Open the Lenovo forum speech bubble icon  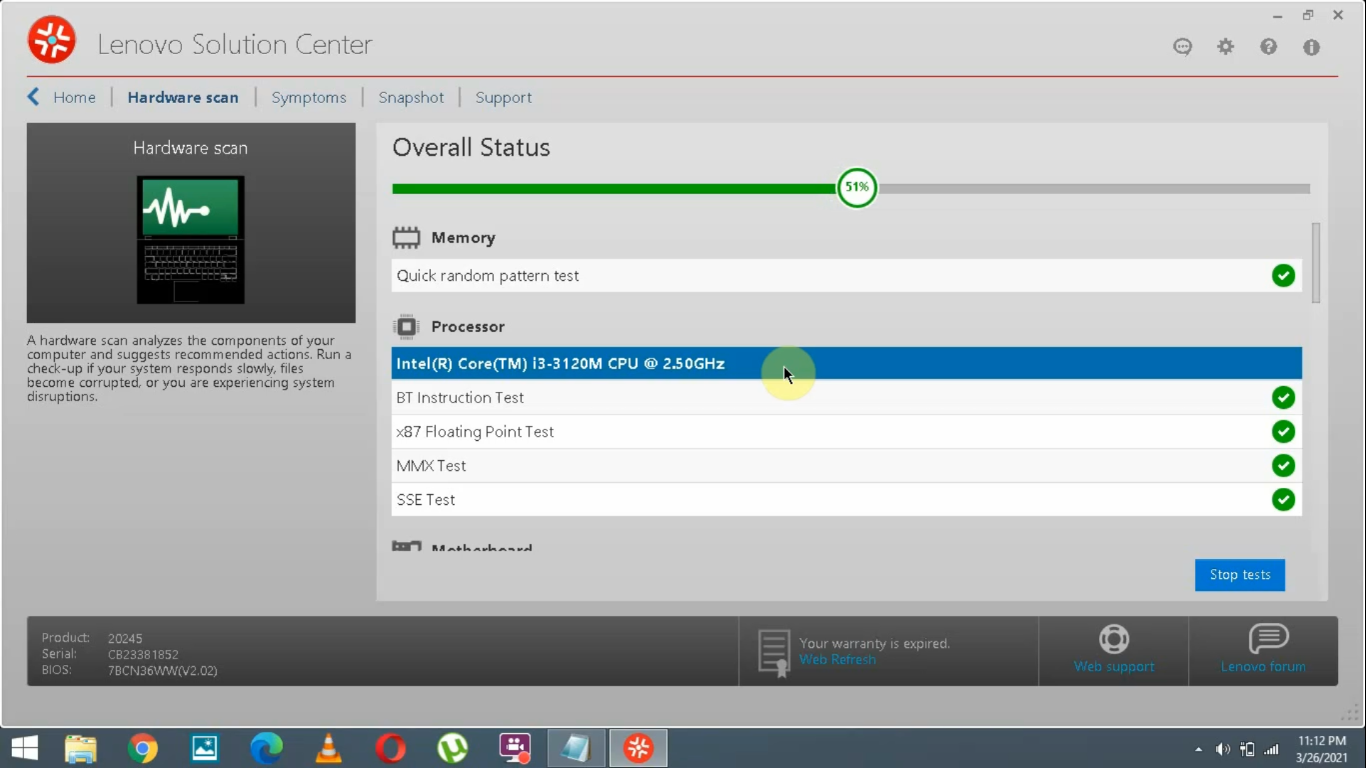tap(1268, 638)
